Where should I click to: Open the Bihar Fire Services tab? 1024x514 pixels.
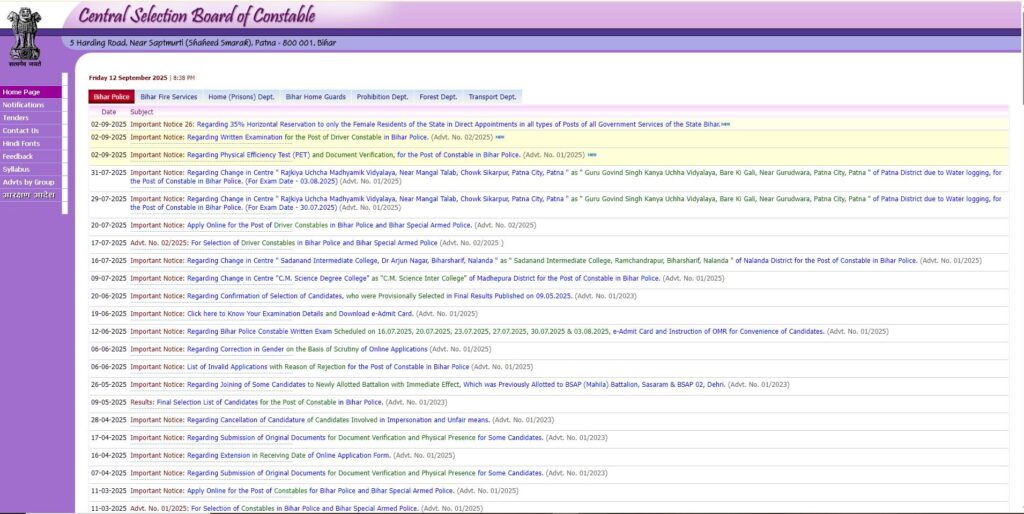(168, 97)
